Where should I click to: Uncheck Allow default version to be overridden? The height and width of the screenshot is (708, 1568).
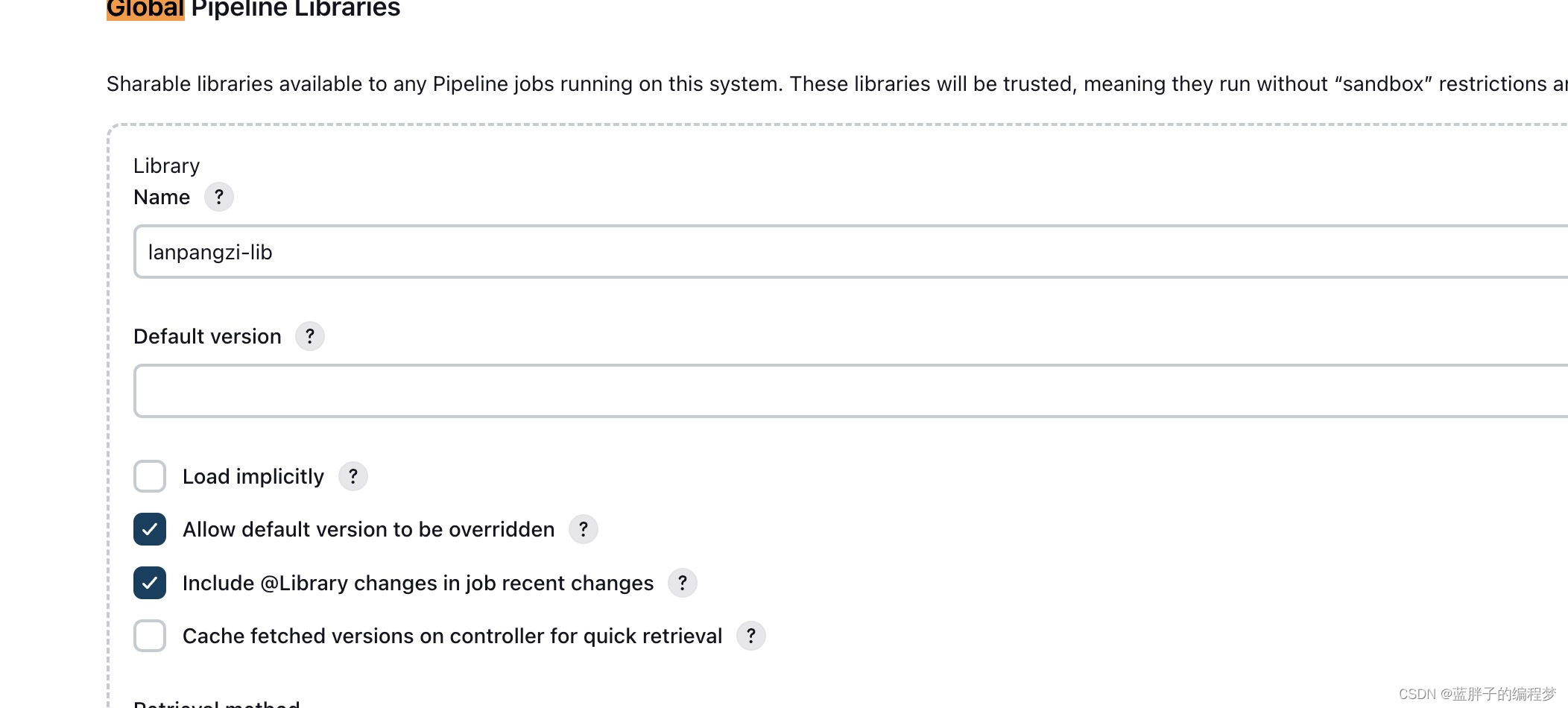150,529
